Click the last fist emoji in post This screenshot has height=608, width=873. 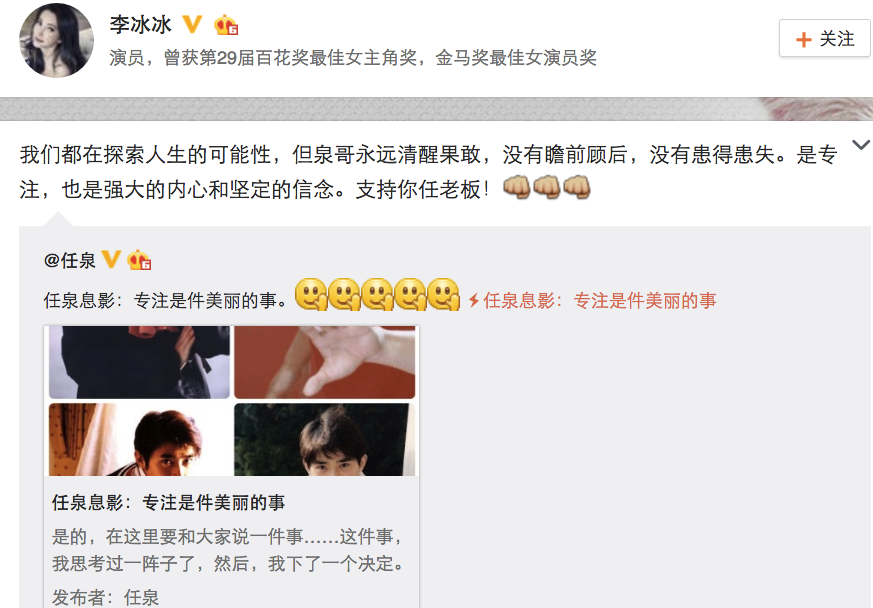coord(576,187)
